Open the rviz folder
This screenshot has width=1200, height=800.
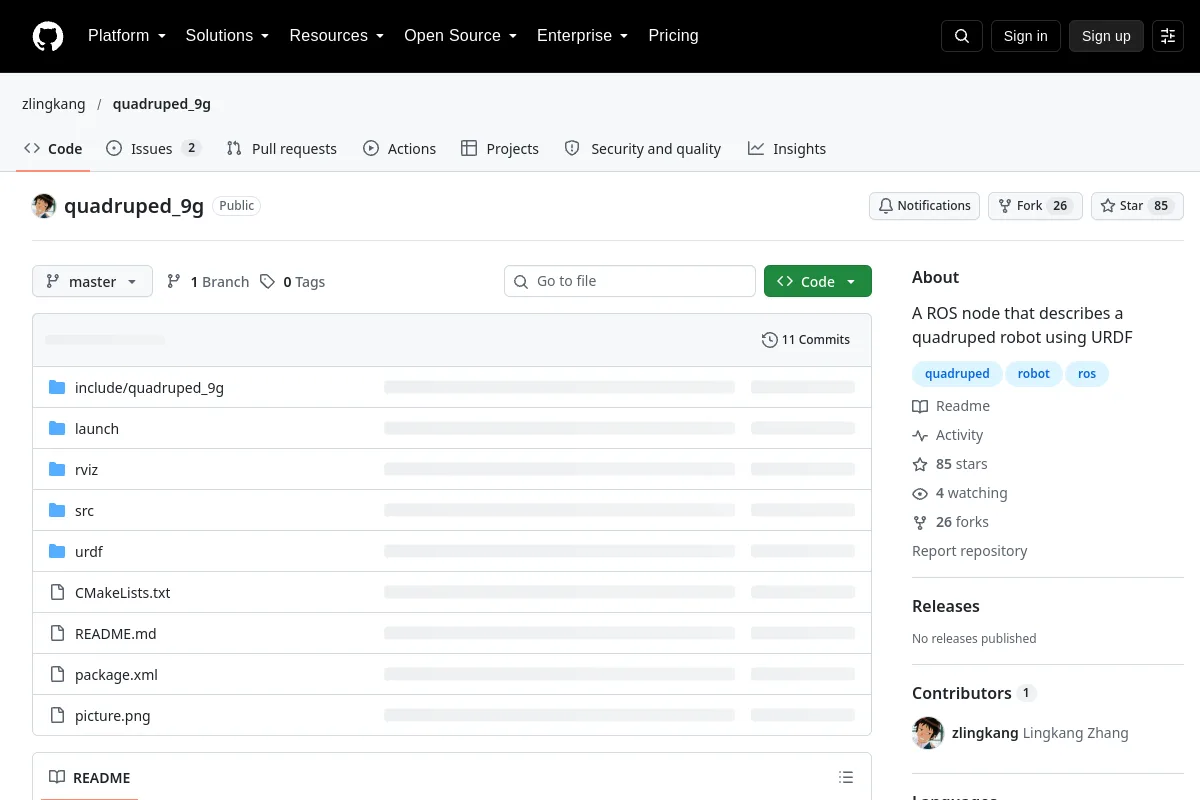point(86,470)
